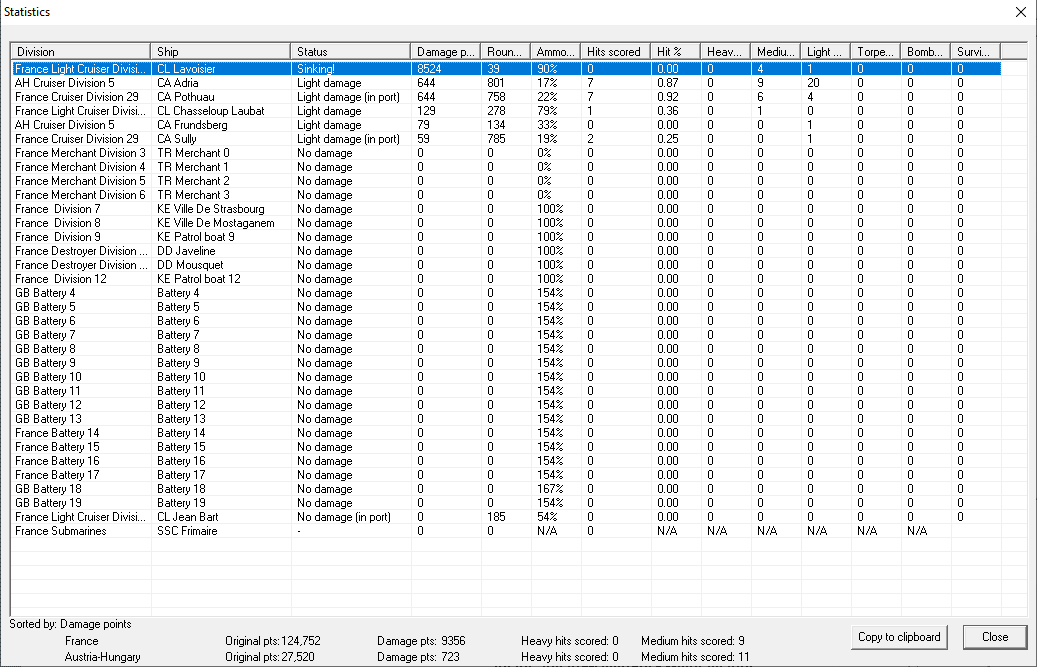Copy the statistics to clipboard
Viewport: 1037px width, 667px height.
899,637
